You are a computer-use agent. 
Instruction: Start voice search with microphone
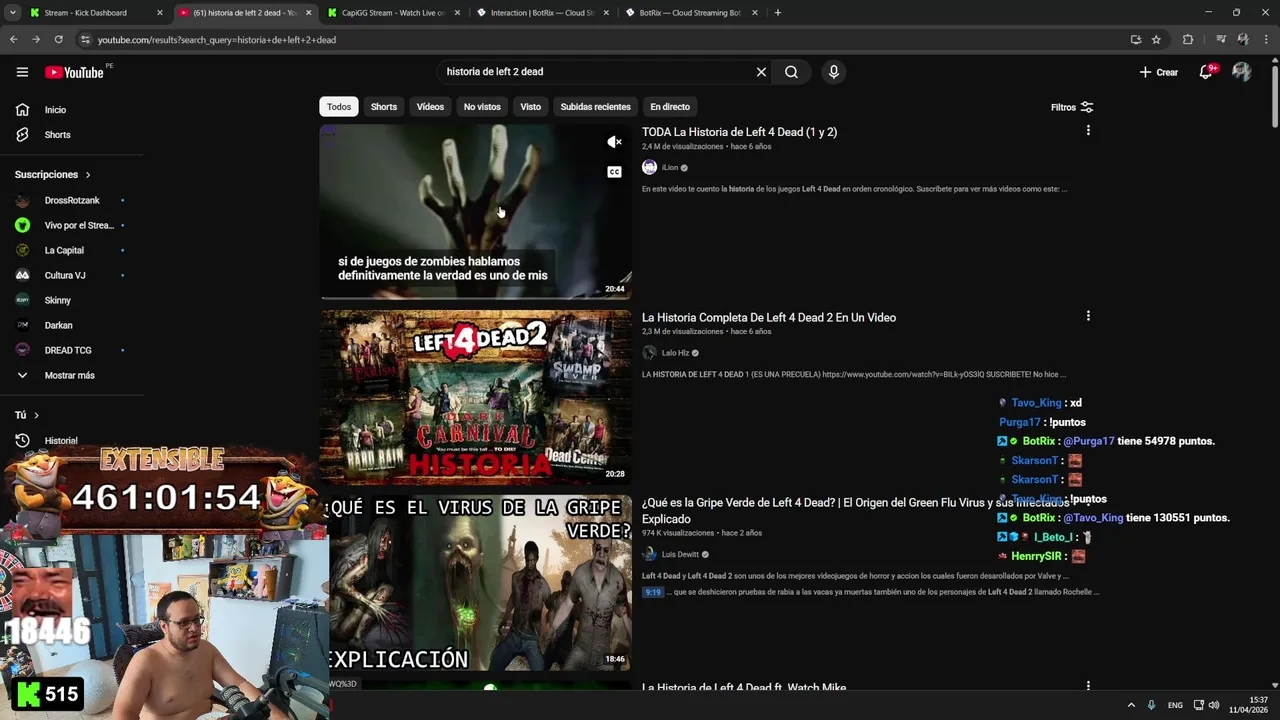(833, 72)
